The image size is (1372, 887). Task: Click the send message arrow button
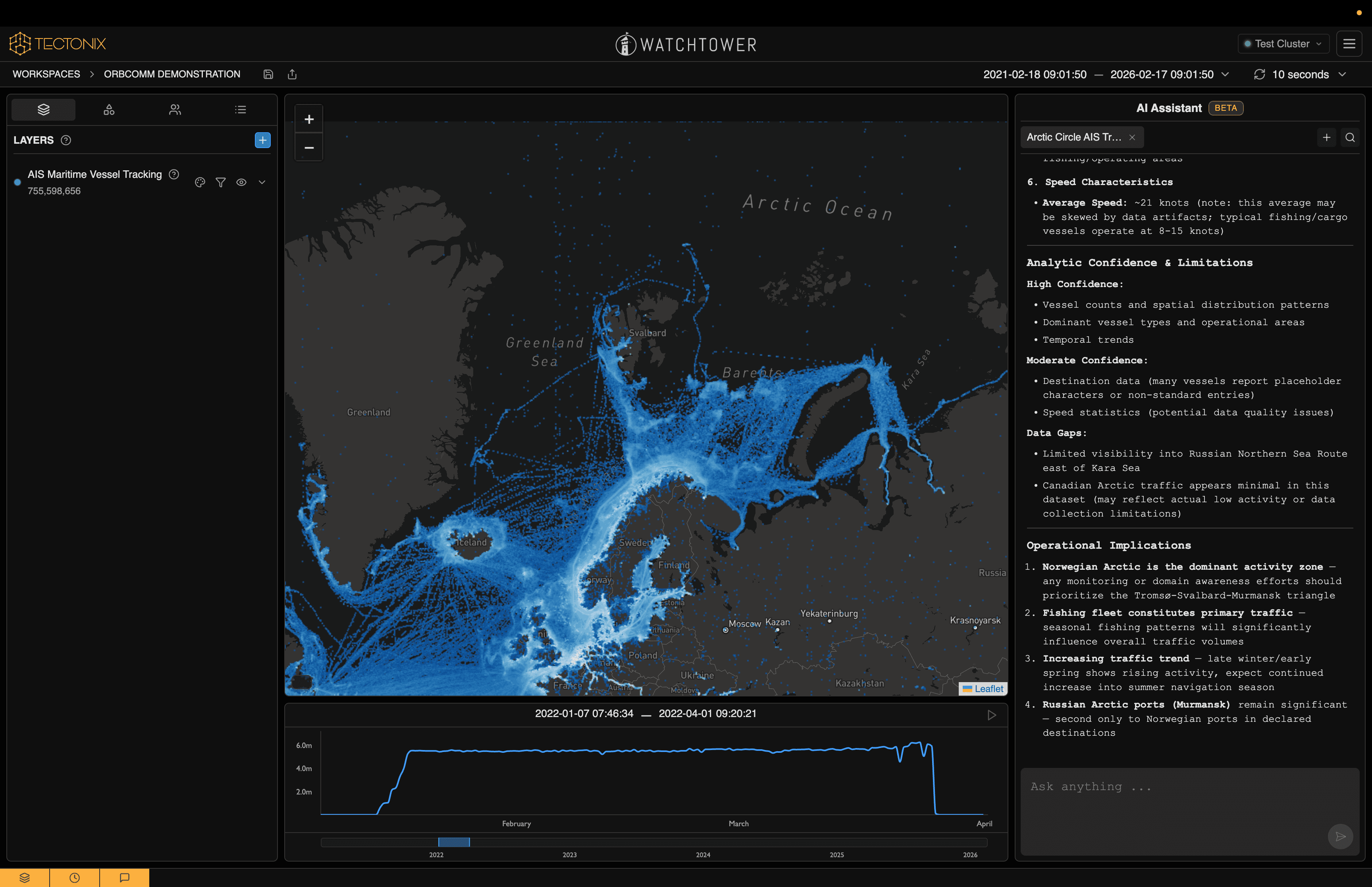(1340, 836)
